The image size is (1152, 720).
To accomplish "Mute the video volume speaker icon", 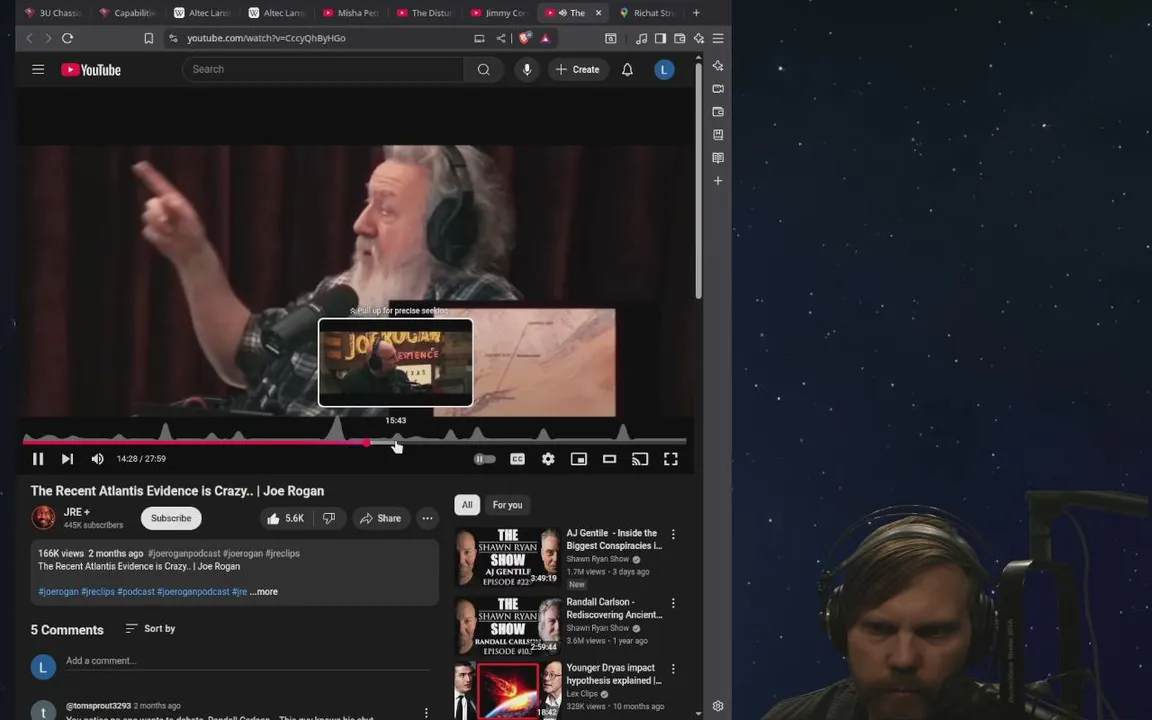I will click(x=97, y=459).
